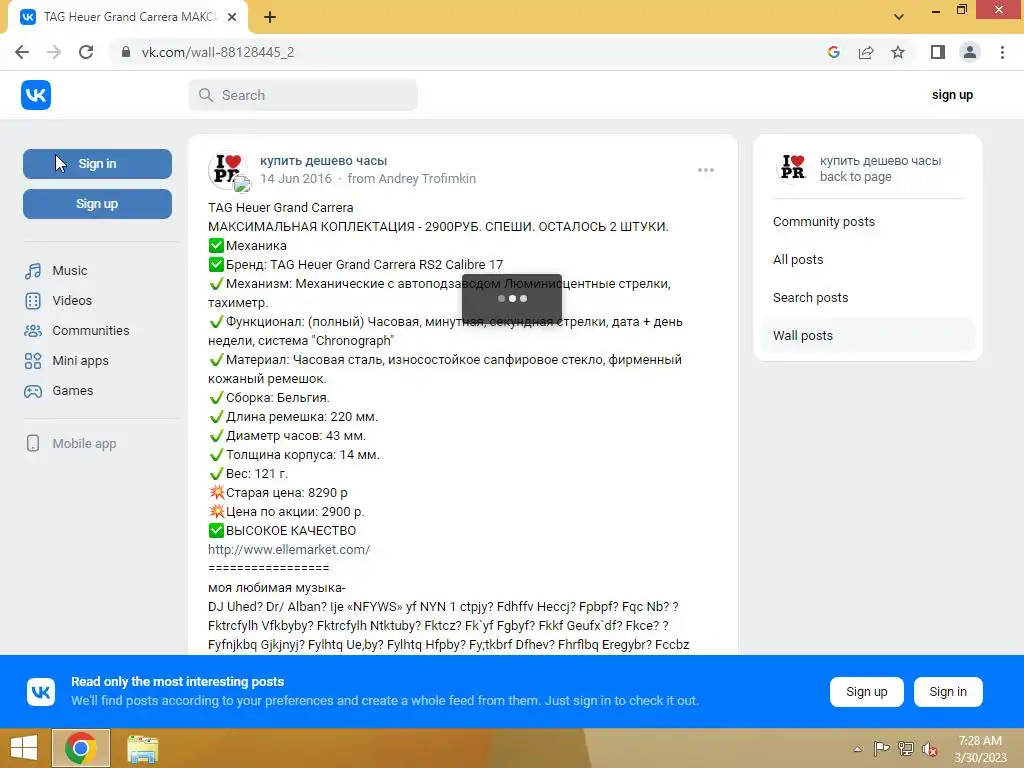Open post options three-dots menu
1024x768 pixels.
[x=705, y=170]
